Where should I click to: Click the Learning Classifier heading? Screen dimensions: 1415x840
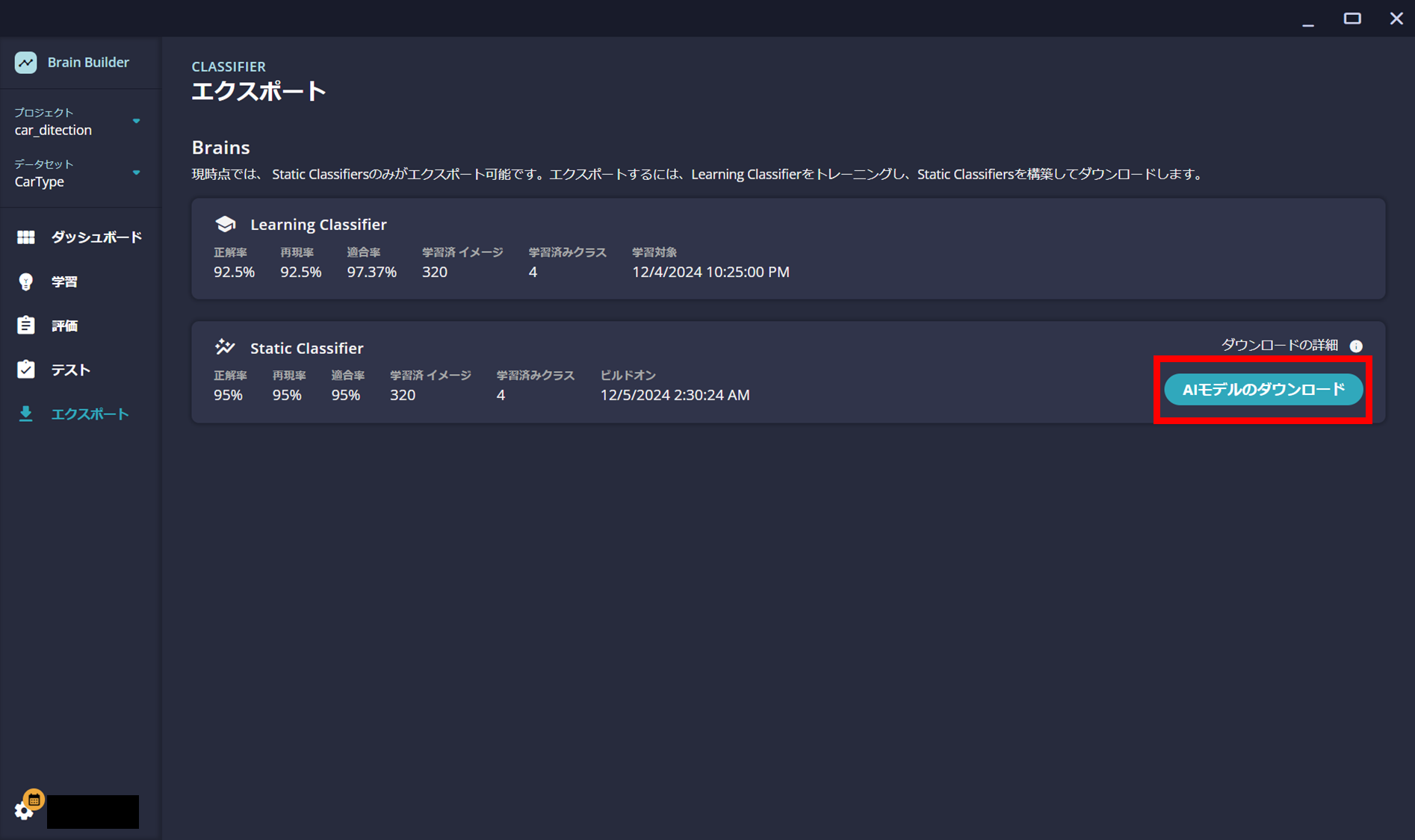[318, 225]
